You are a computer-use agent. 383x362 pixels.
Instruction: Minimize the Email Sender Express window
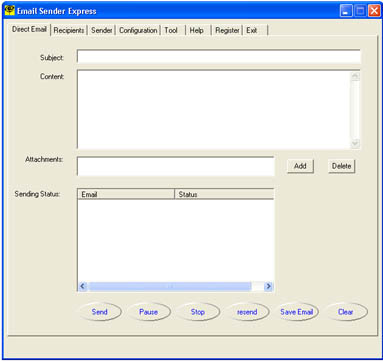pos(346,11)
